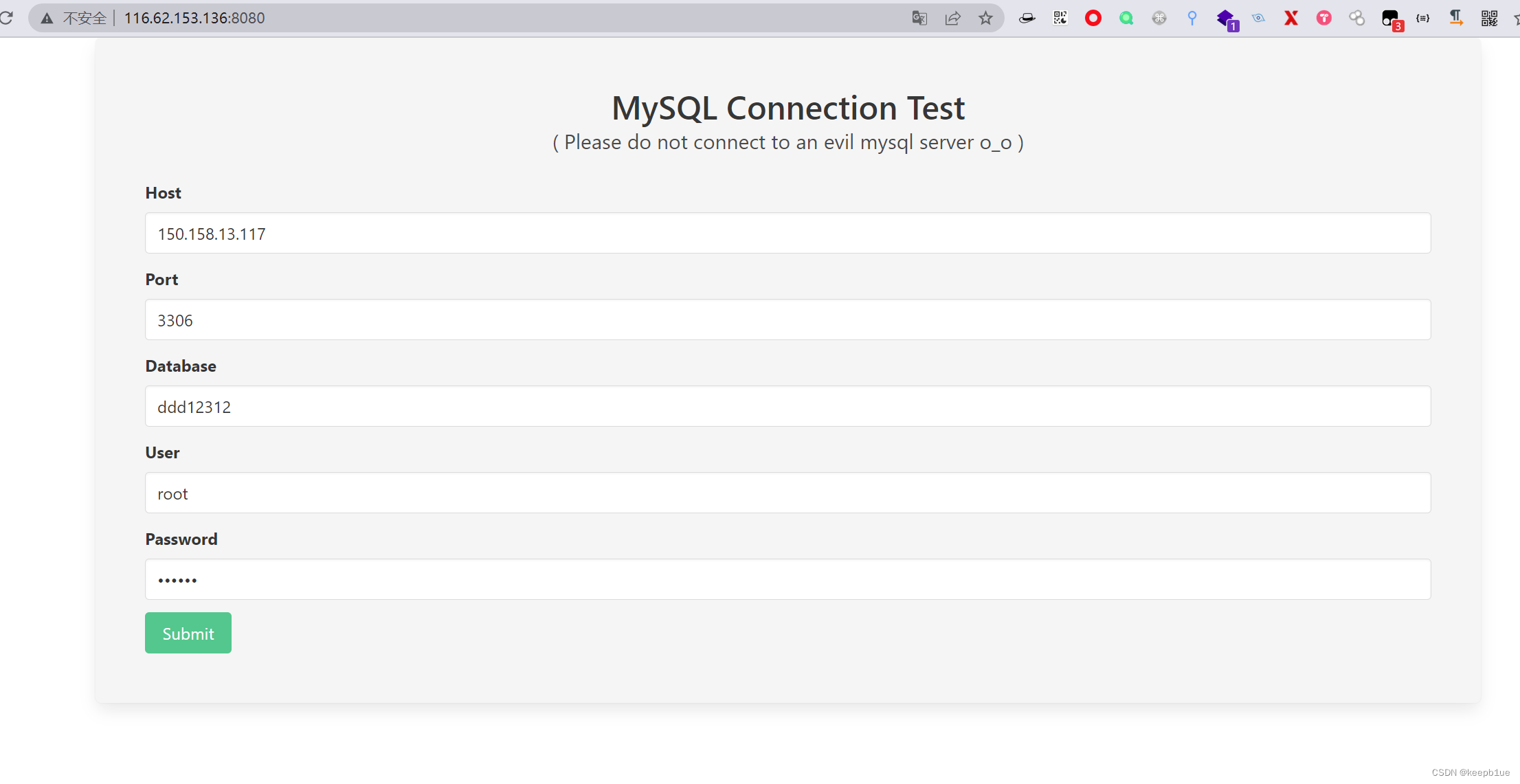Click the red X extension icon
Screen dimensions: 1520x784
(1291, 19)
